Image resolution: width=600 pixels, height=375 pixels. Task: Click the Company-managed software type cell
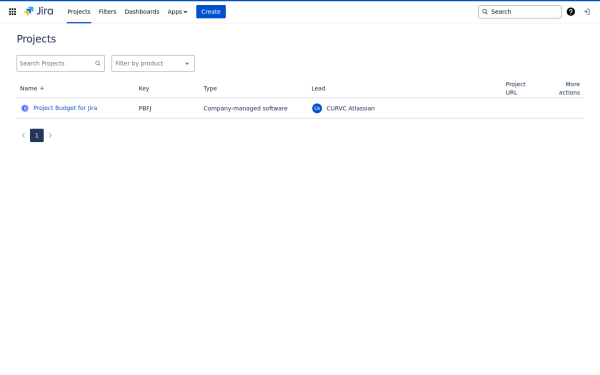tap(245, 108)
